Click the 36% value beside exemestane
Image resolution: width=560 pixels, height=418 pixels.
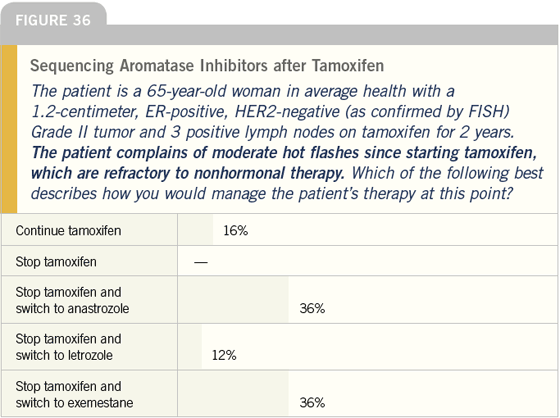[x=312, y=403]
